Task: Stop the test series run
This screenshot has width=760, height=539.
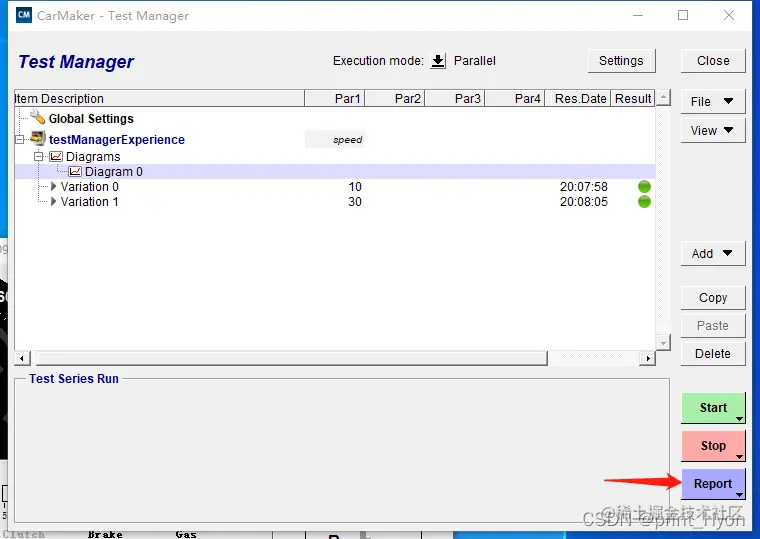Action: click(x=712, y=445)
